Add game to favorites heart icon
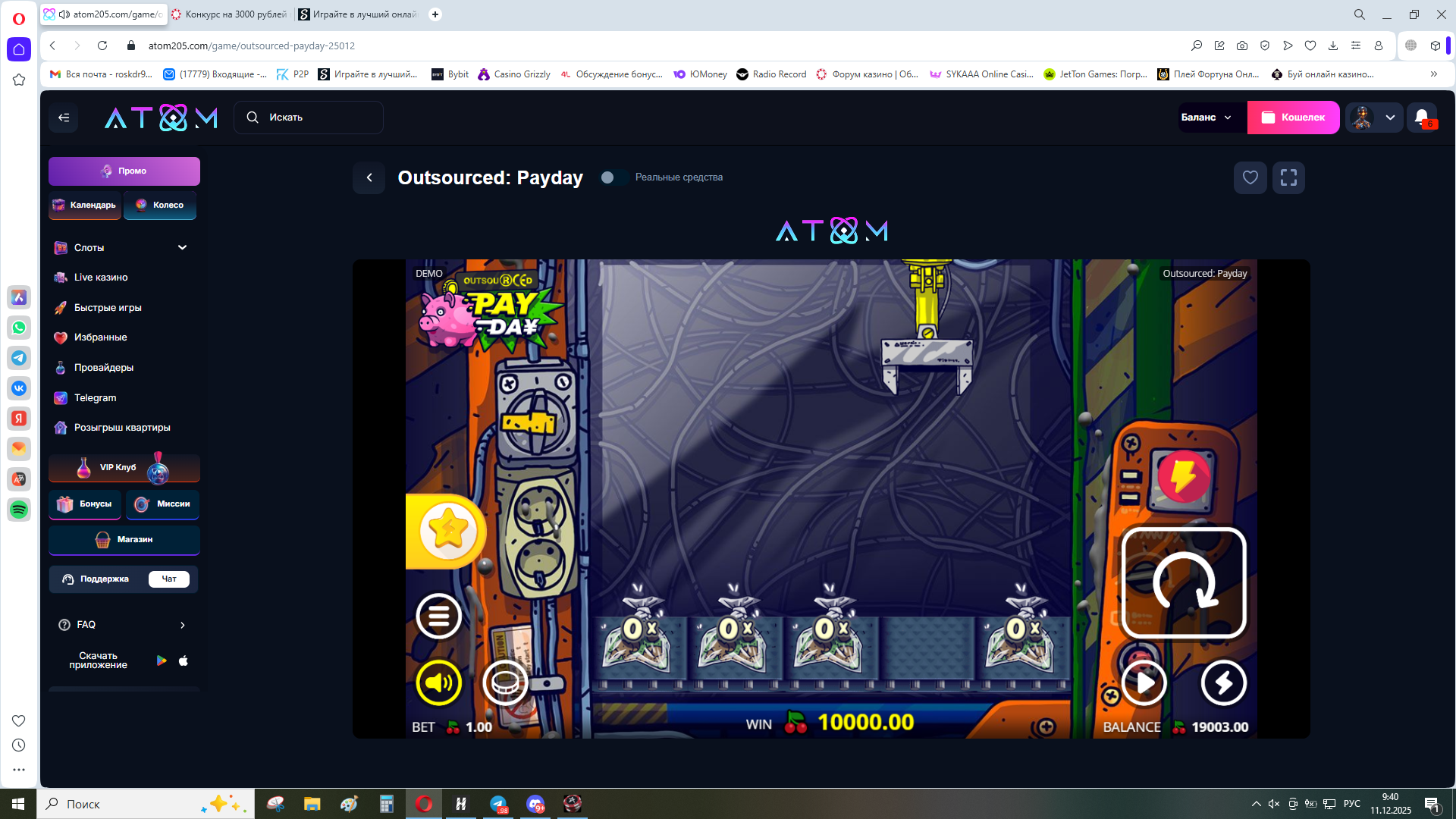1456x819 pixels. click(1250, 177)
